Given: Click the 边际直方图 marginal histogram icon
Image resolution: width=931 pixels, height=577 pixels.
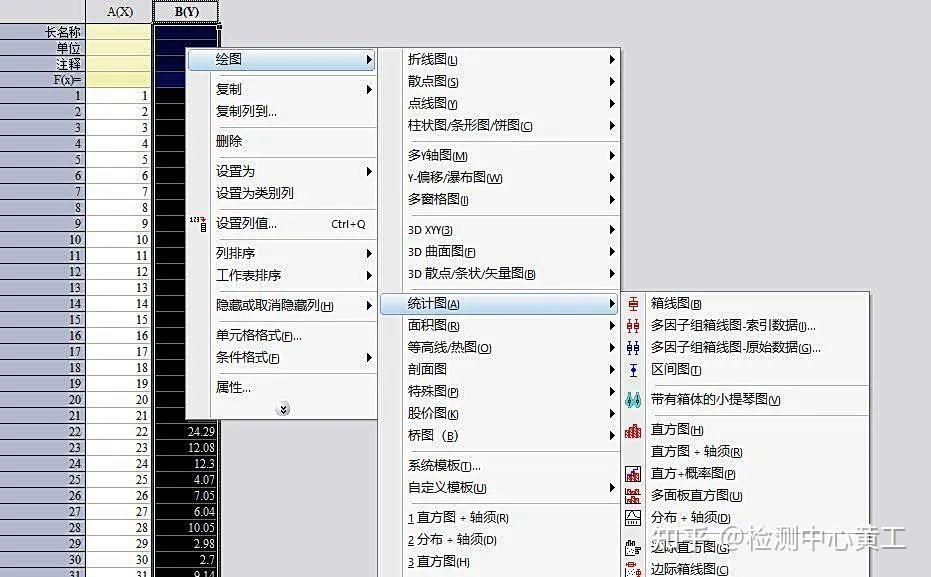Looking at the screenshot, I should tap(633, 548).
